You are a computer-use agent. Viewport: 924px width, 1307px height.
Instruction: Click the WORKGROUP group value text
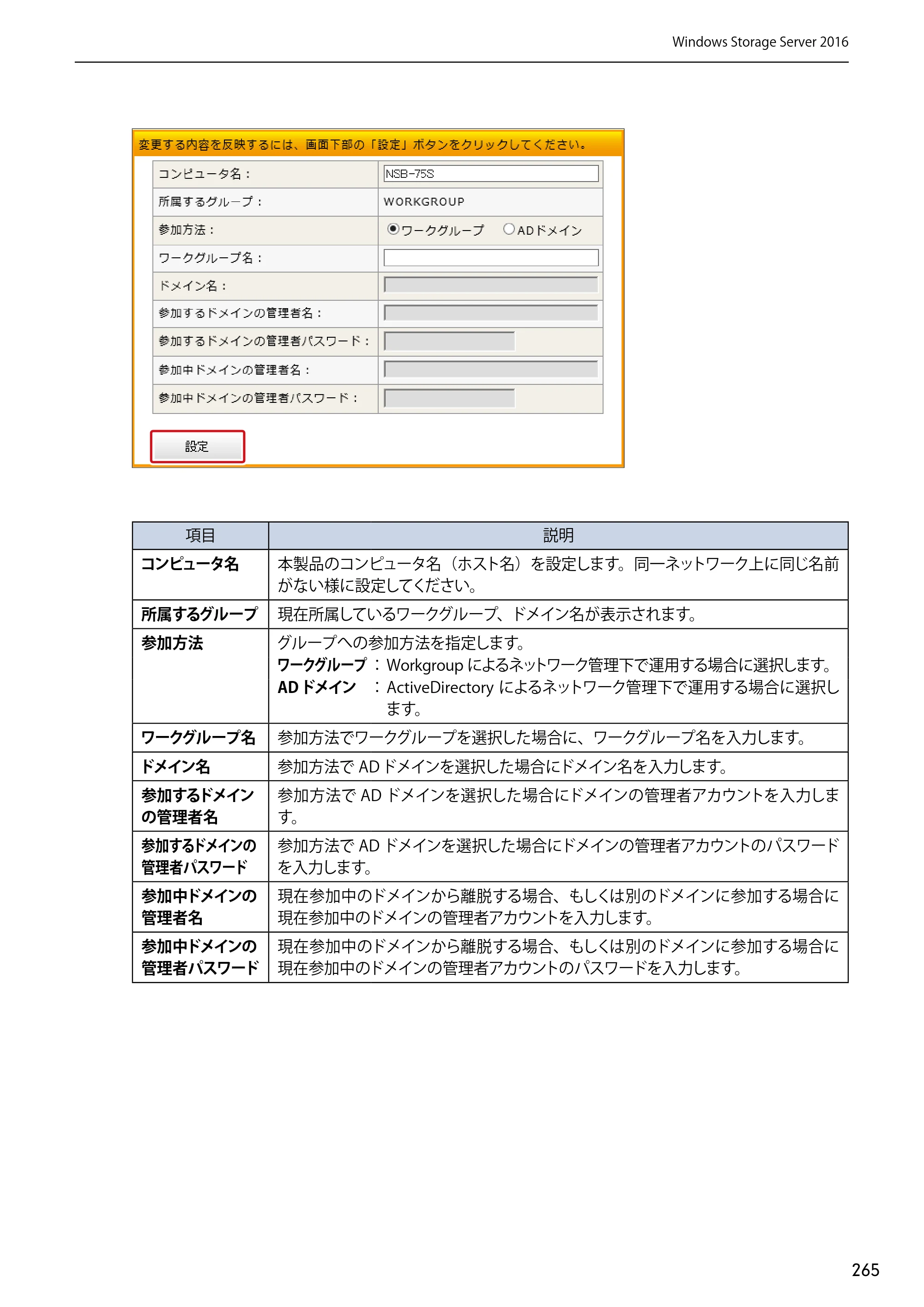click(x=424, y=201)
